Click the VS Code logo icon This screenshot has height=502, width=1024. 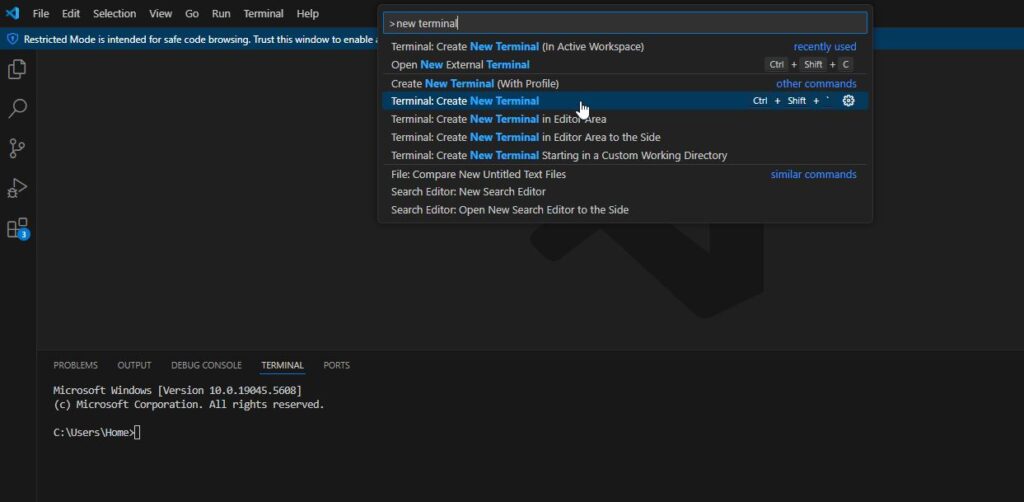[x=13, y=14]
